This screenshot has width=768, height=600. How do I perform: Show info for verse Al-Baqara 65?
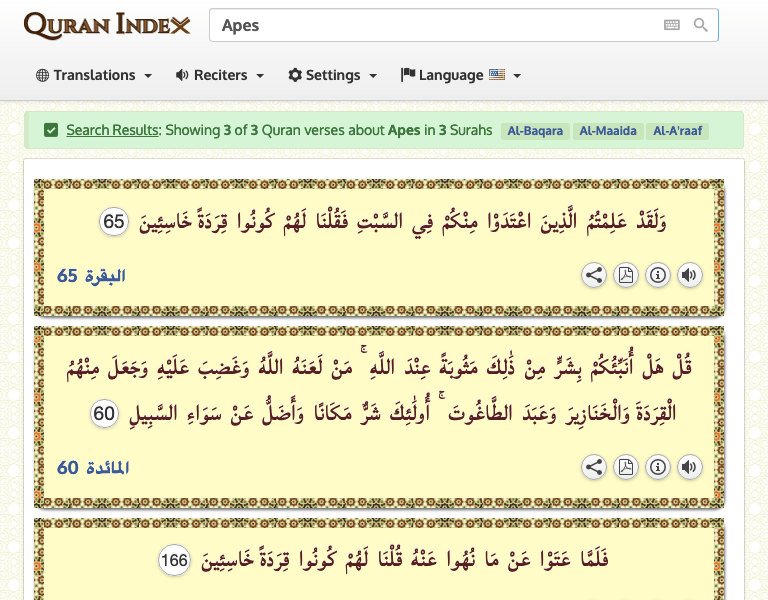[x=658, y=275]
